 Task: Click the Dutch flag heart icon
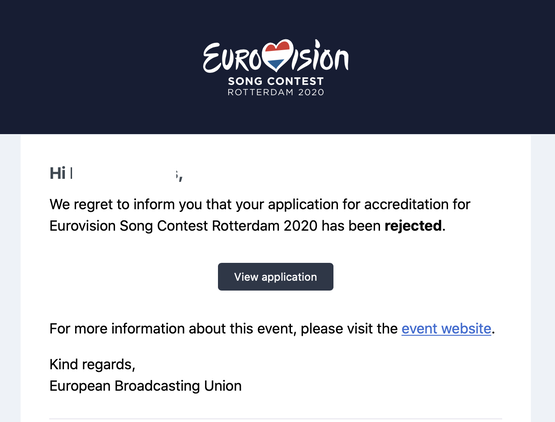pos(278,55)
